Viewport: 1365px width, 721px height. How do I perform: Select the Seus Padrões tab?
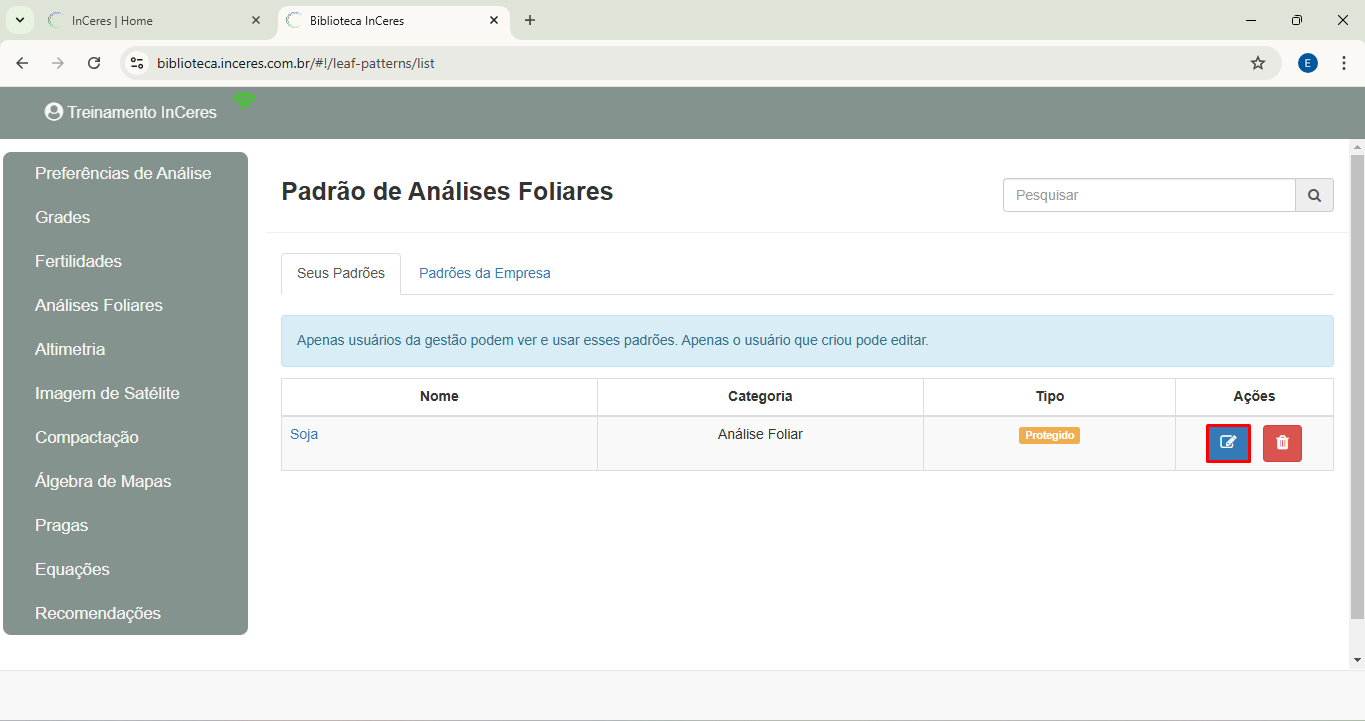(341, 273)
